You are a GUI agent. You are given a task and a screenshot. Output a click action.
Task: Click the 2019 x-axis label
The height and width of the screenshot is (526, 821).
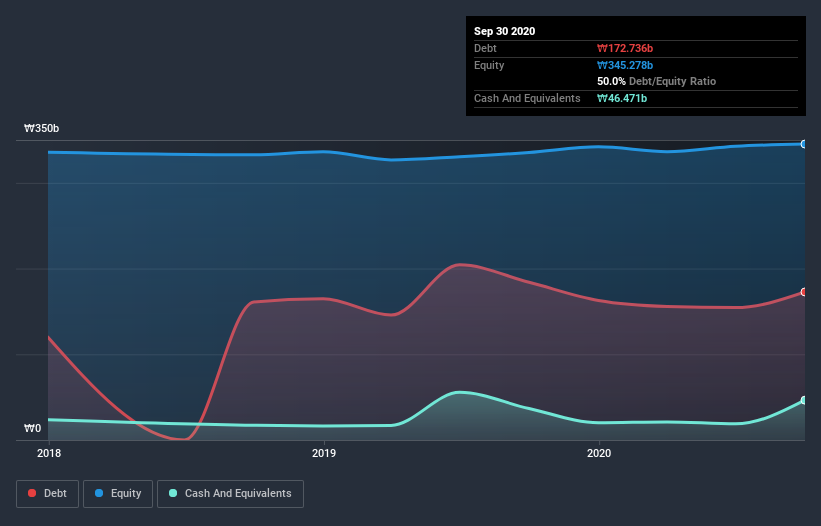tap(324, 453)
